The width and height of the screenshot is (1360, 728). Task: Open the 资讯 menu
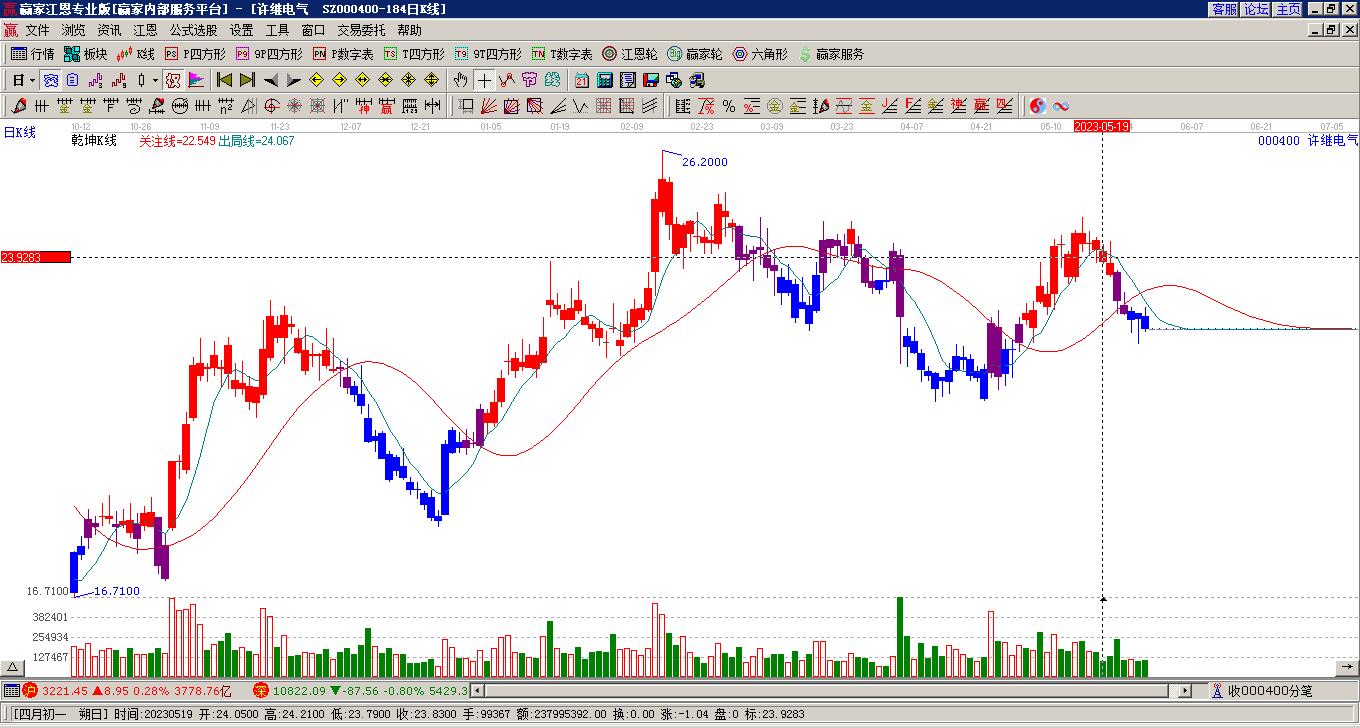pos(109,31)
